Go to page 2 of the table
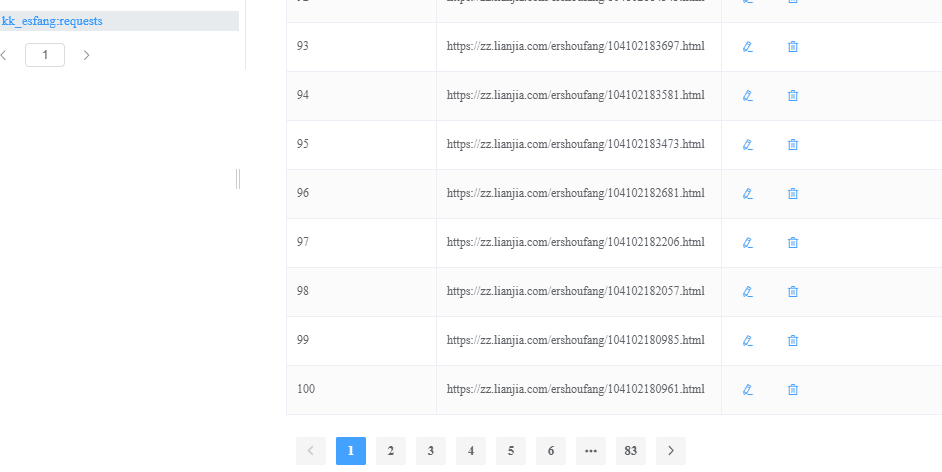Image resolution: width=942 pixels, height=472 pixels. pyautogui.click(x=390, y=451)
